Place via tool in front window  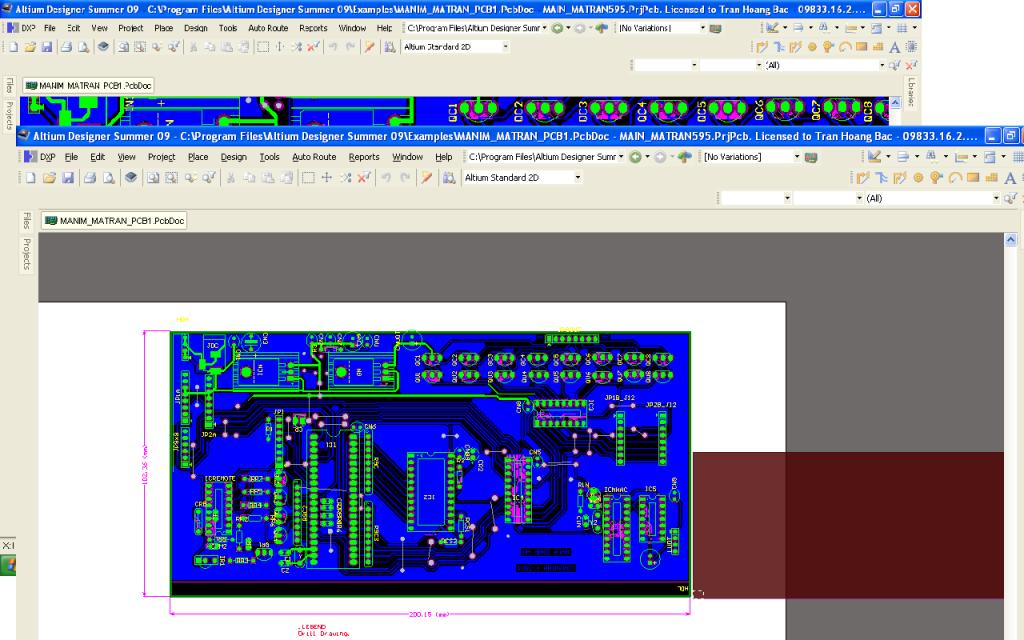click(936, 178)
